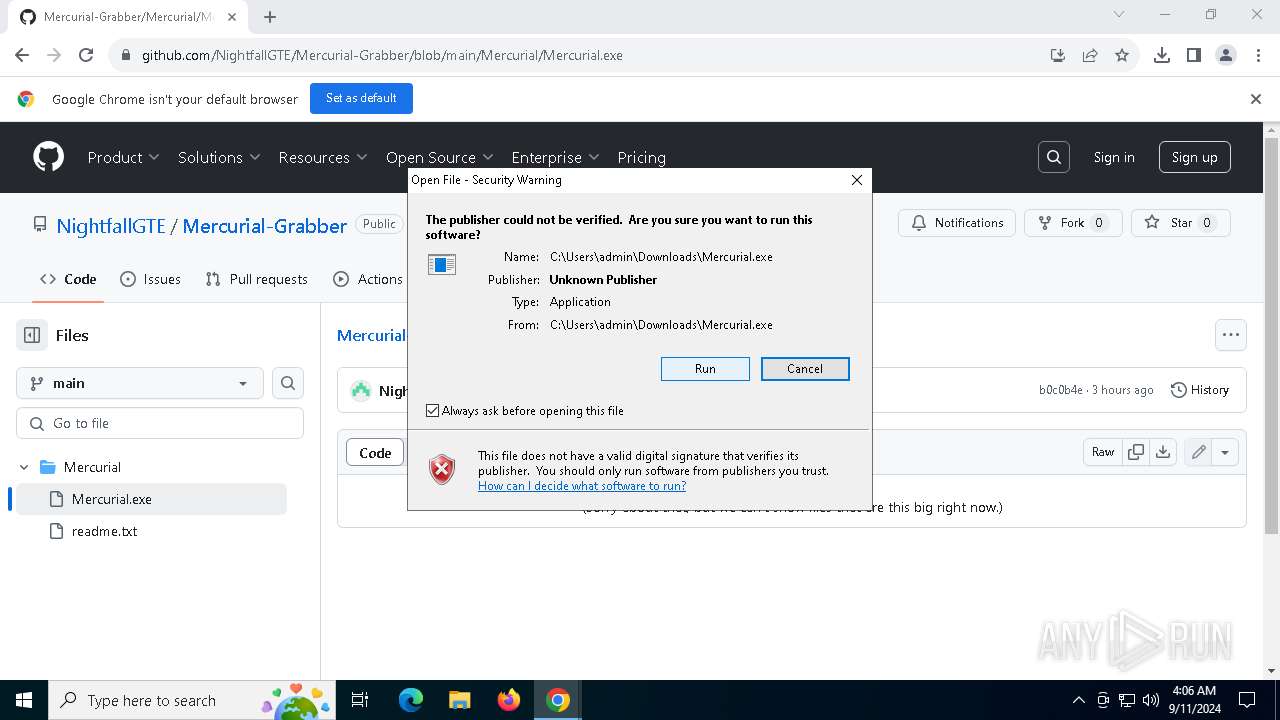Bookmark this page with star icon

click(1122, 55)
